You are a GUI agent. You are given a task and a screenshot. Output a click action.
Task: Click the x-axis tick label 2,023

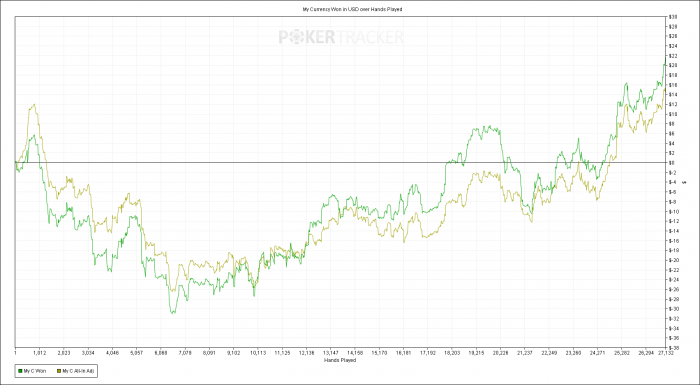click(x=64, y=352)
